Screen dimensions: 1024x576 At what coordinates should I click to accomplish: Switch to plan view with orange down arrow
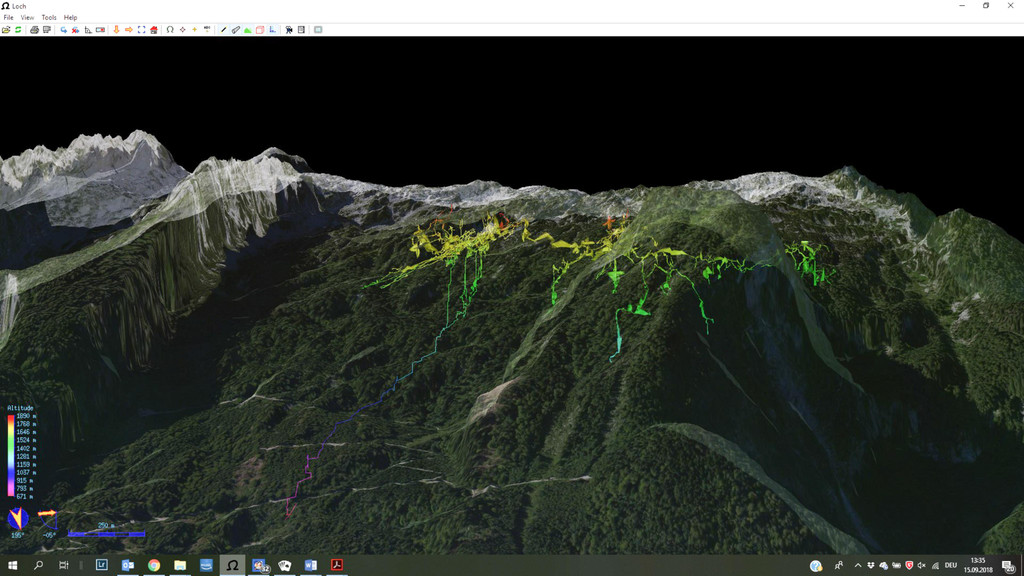tap(116, 30)
